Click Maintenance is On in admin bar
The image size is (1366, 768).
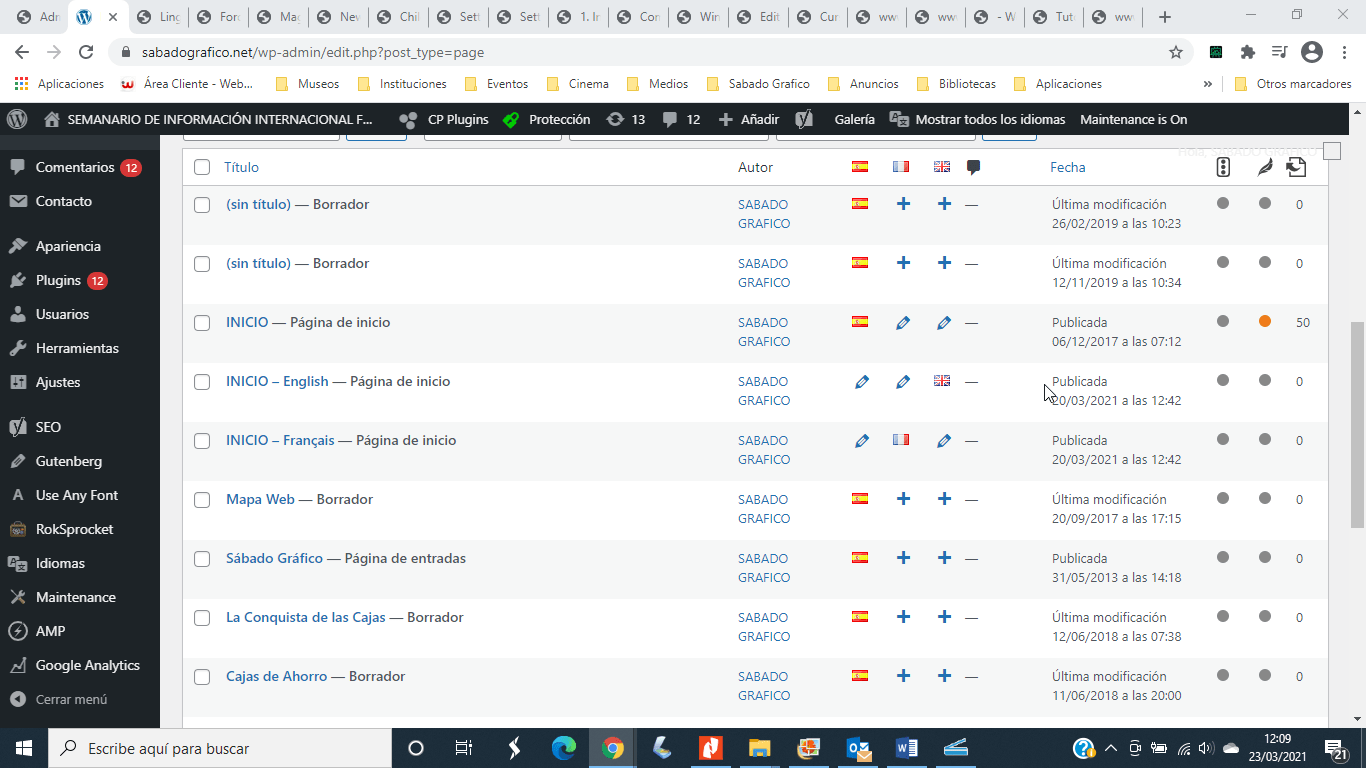[x=1133, y=119]
